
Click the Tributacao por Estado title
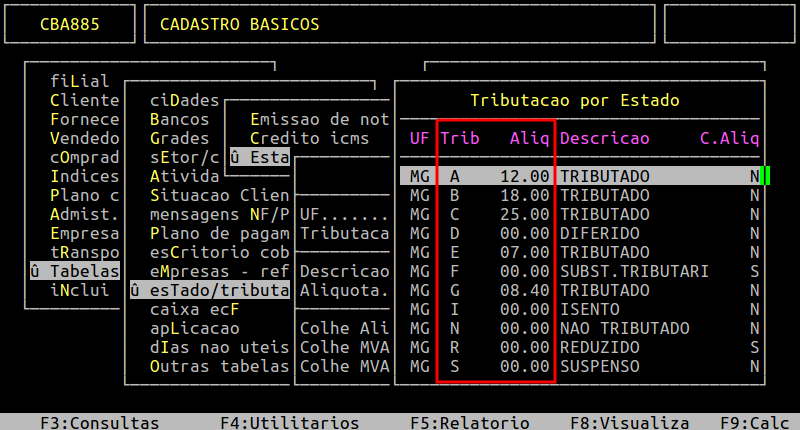click(x=574, y=100)
